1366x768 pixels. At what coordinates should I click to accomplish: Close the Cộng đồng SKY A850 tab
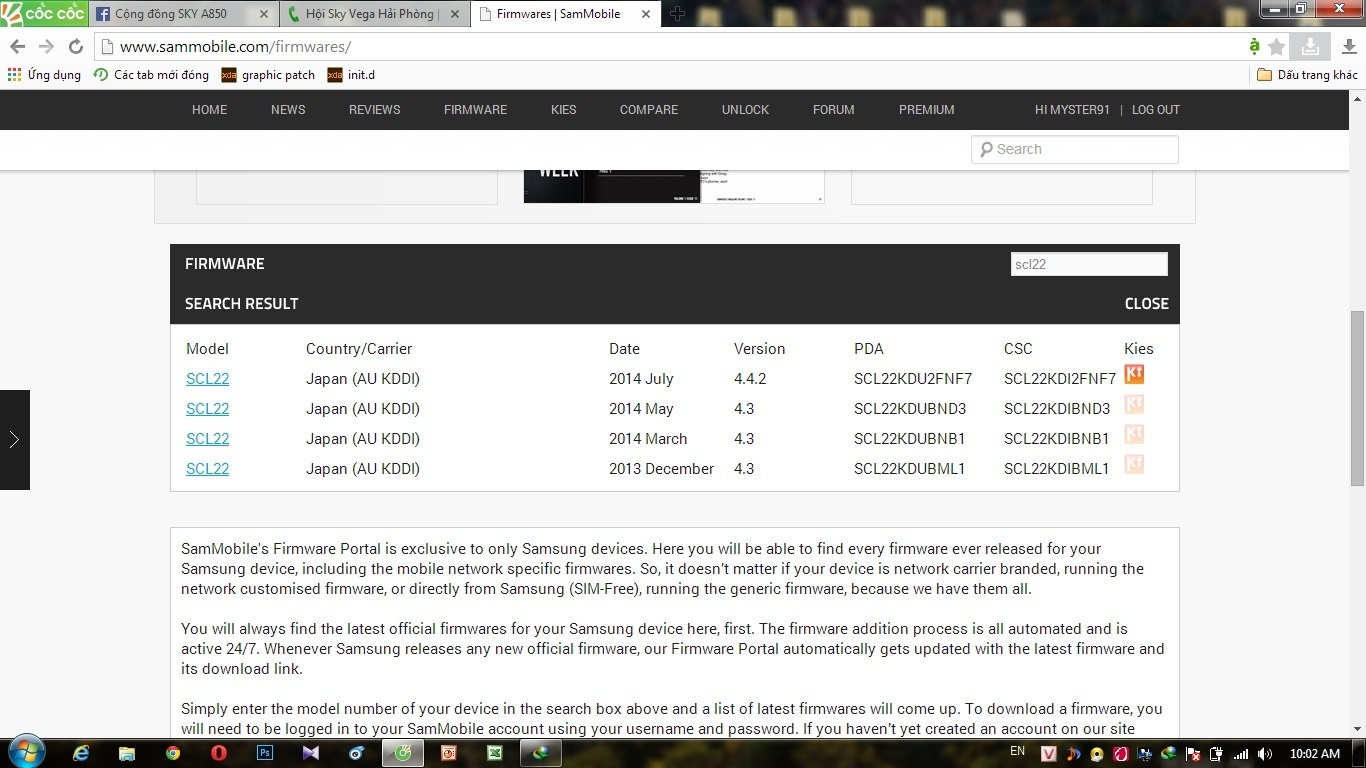264,14
